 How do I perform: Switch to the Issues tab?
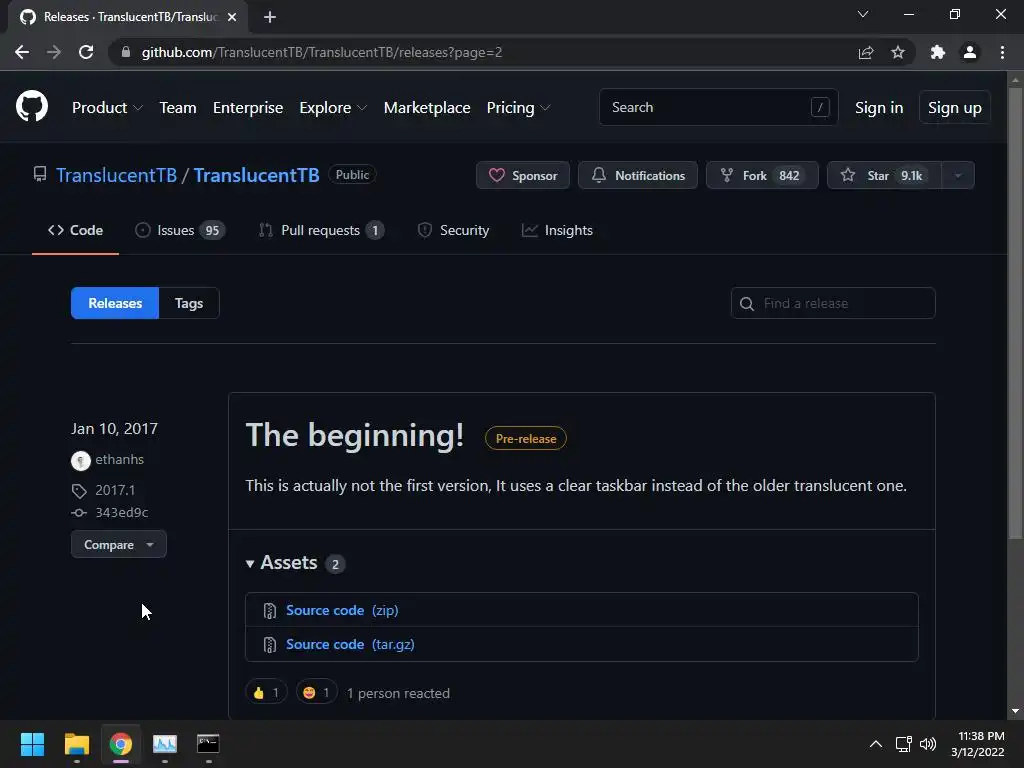coord(180,230)
